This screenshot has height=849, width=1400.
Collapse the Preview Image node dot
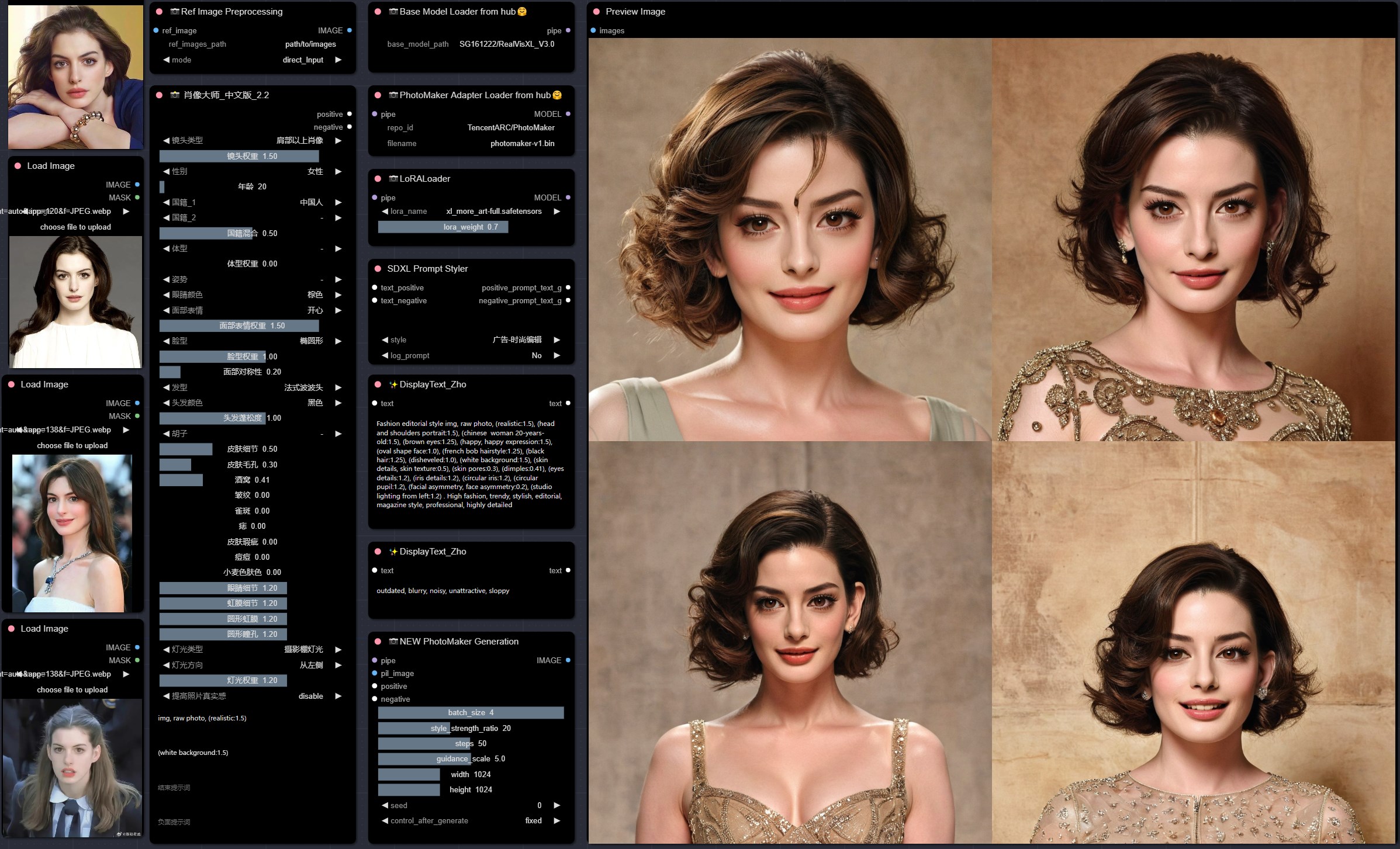(x=596, y=12)
